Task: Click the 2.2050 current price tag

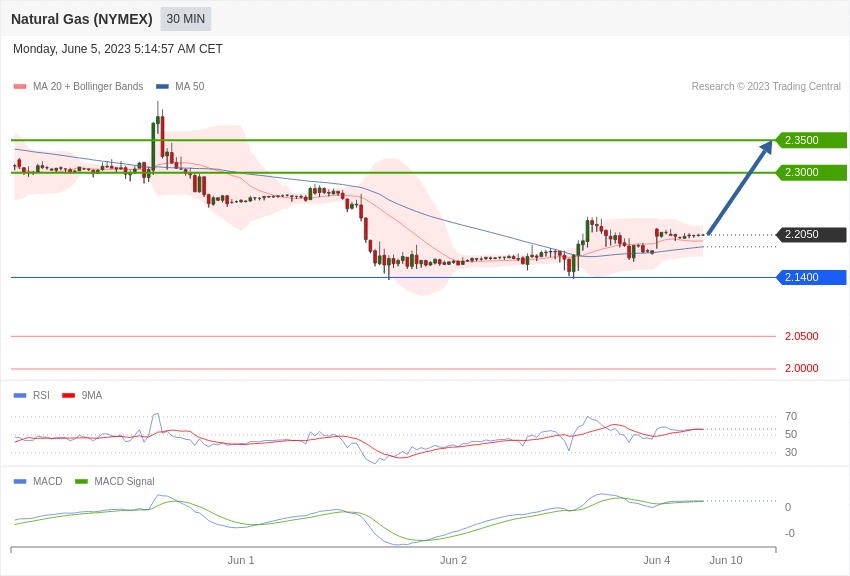Action: tap(812, 235)
